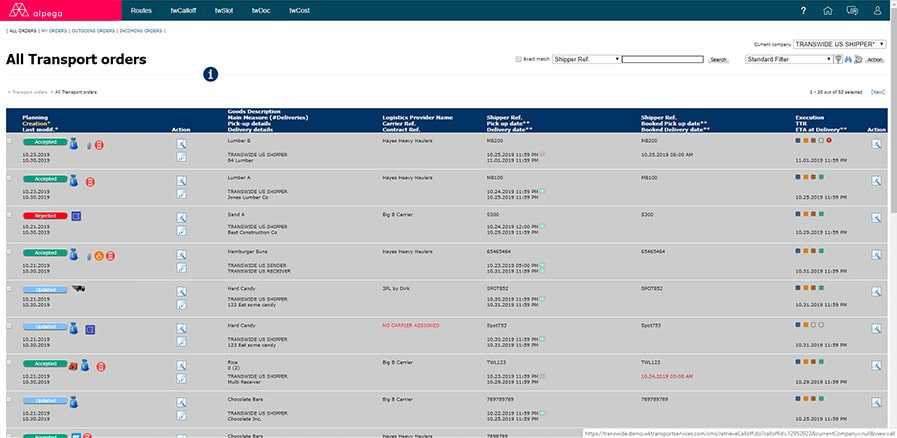View details magnifier for Lumber A order
This screenshot has height=438, width=897.
tap(181, 181)
